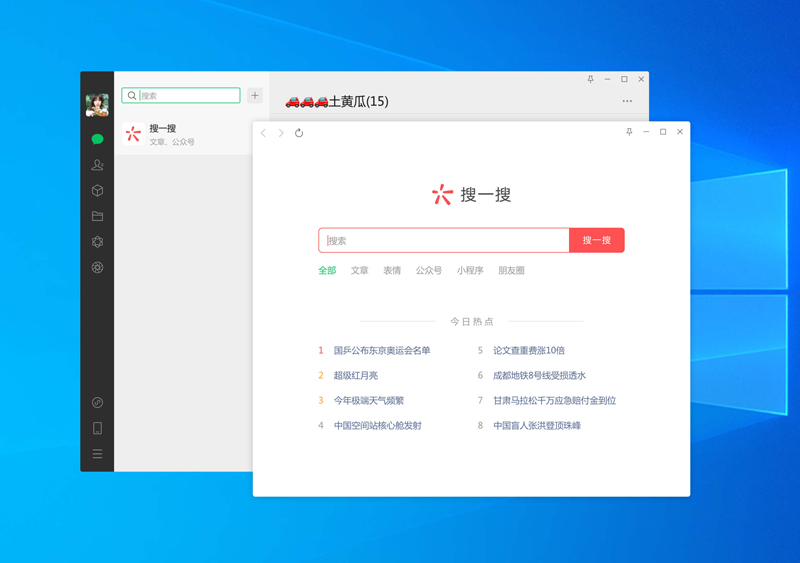Select the 文章 filter tab
This screenshot has width=800, height=563.
[360, 271]
